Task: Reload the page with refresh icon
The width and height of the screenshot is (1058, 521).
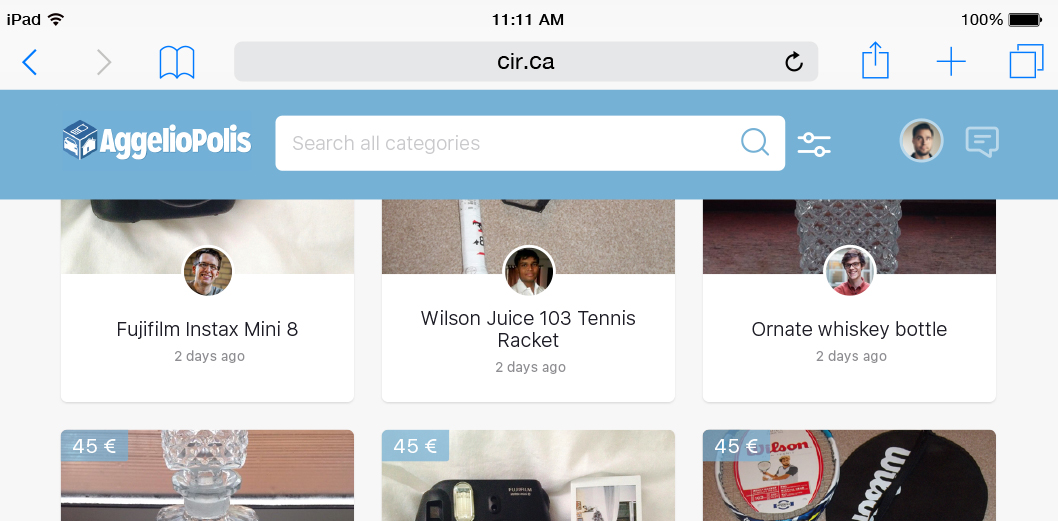Action: tap(794, 62)
